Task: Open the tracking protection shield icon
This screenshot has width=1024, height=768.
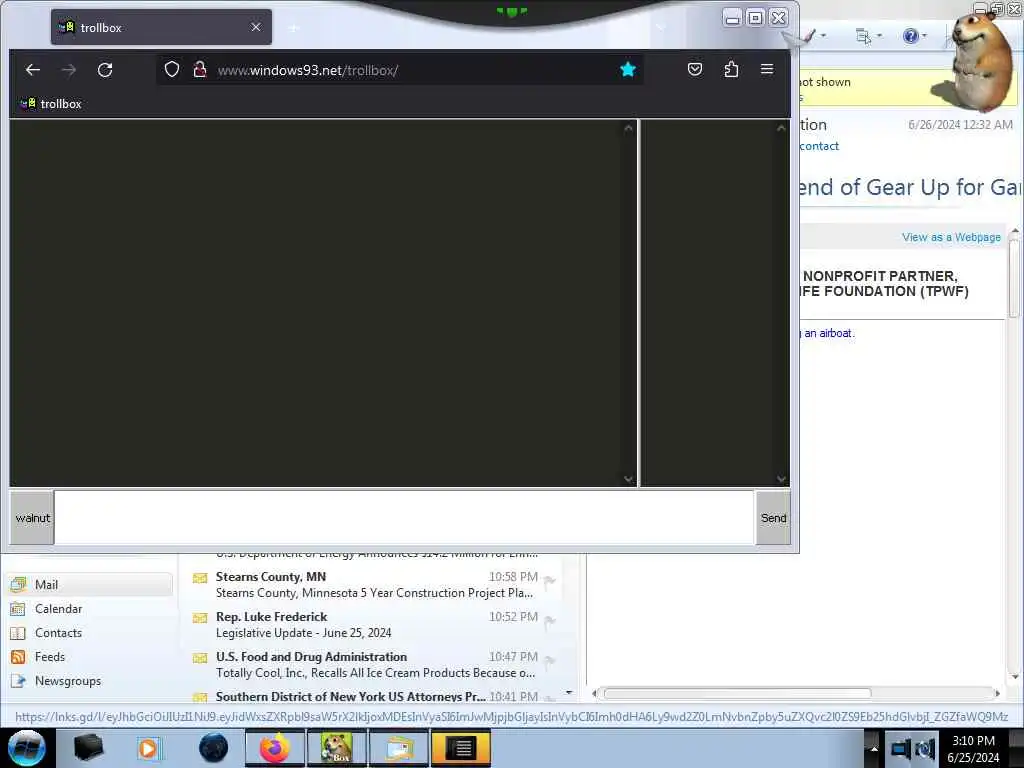Action: (172, 69)
